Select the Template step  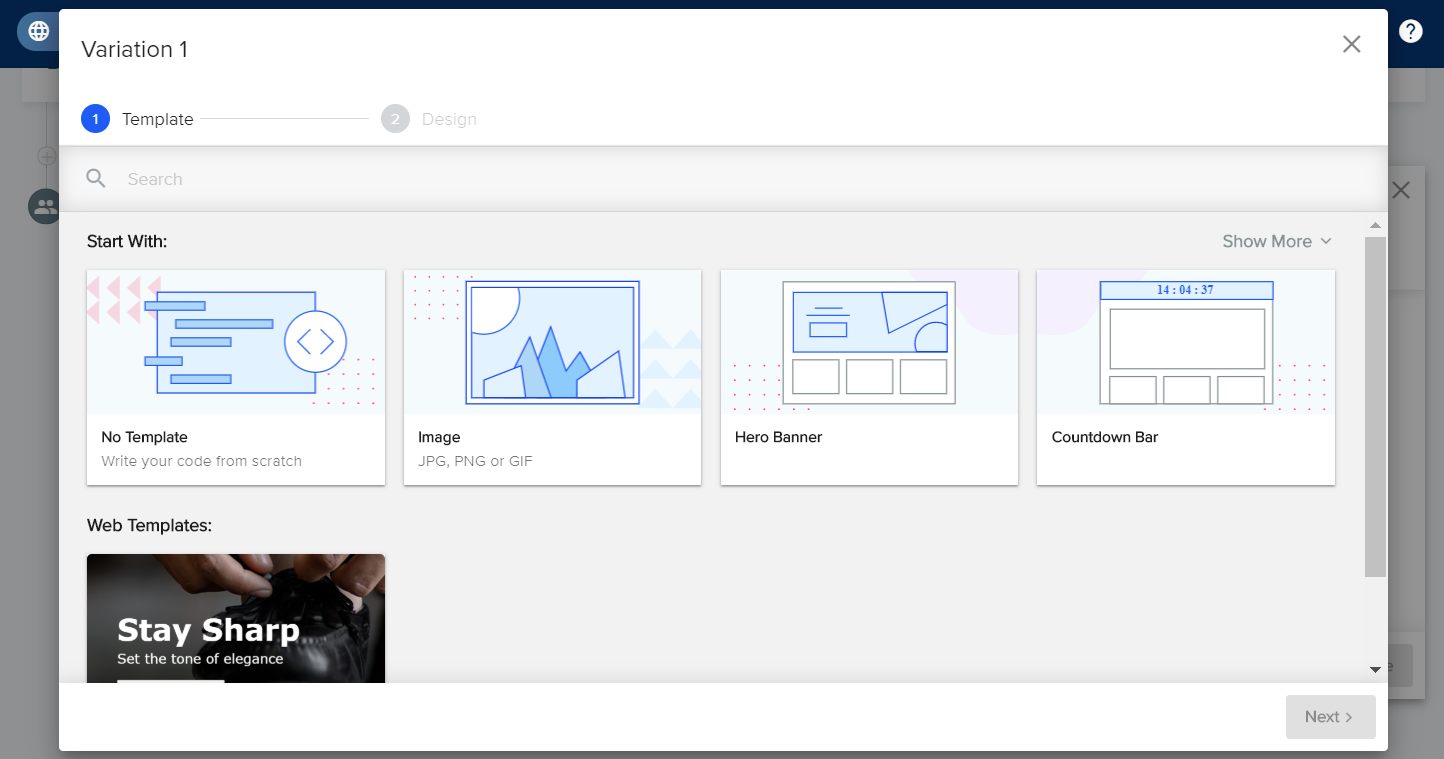pos(157,118)
